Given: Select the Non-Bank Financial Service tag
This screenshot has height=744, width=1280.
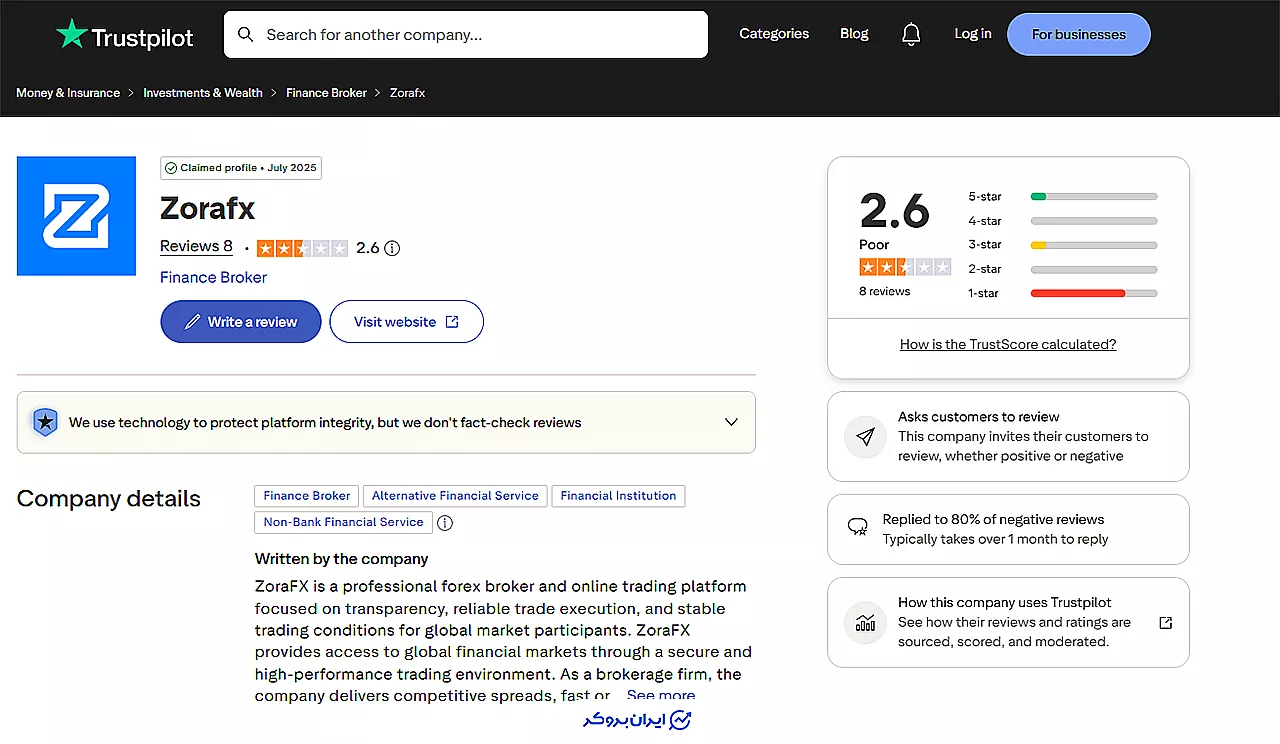Looking at the screenshot, I should pos(344,522).
